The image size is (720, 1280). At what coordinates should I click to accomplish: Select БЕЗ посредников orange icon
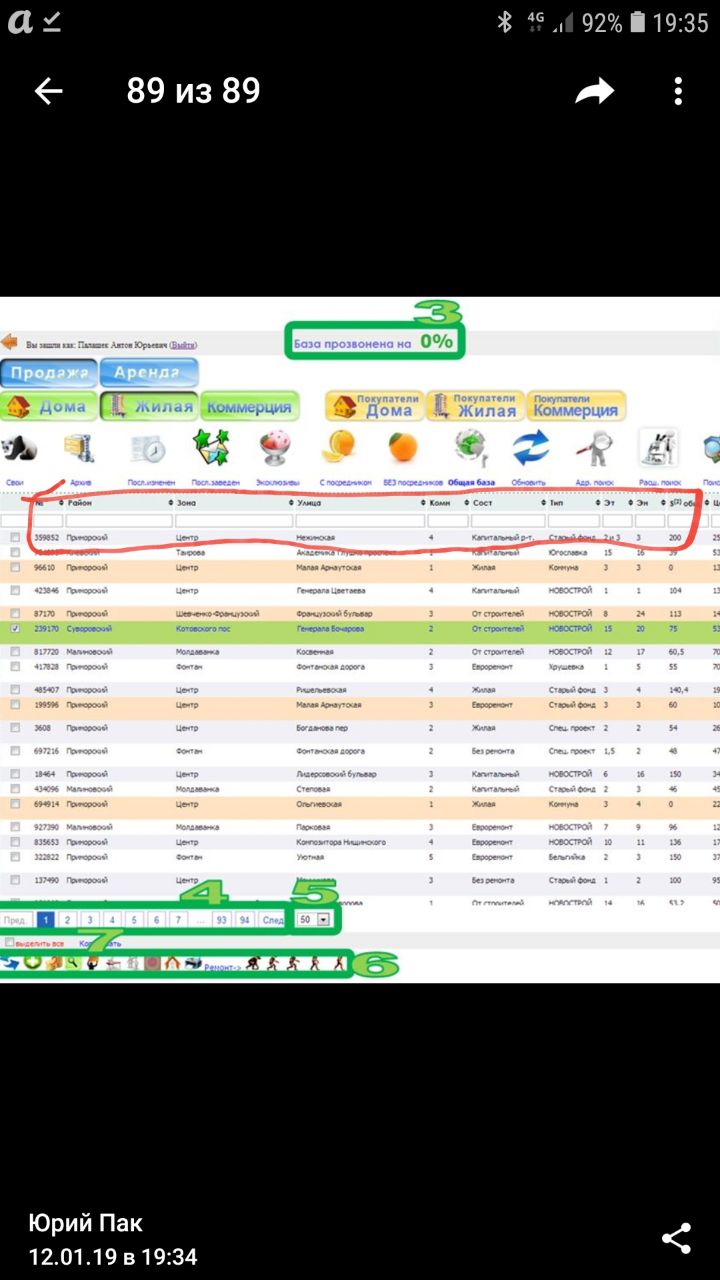tap(403, 447)
